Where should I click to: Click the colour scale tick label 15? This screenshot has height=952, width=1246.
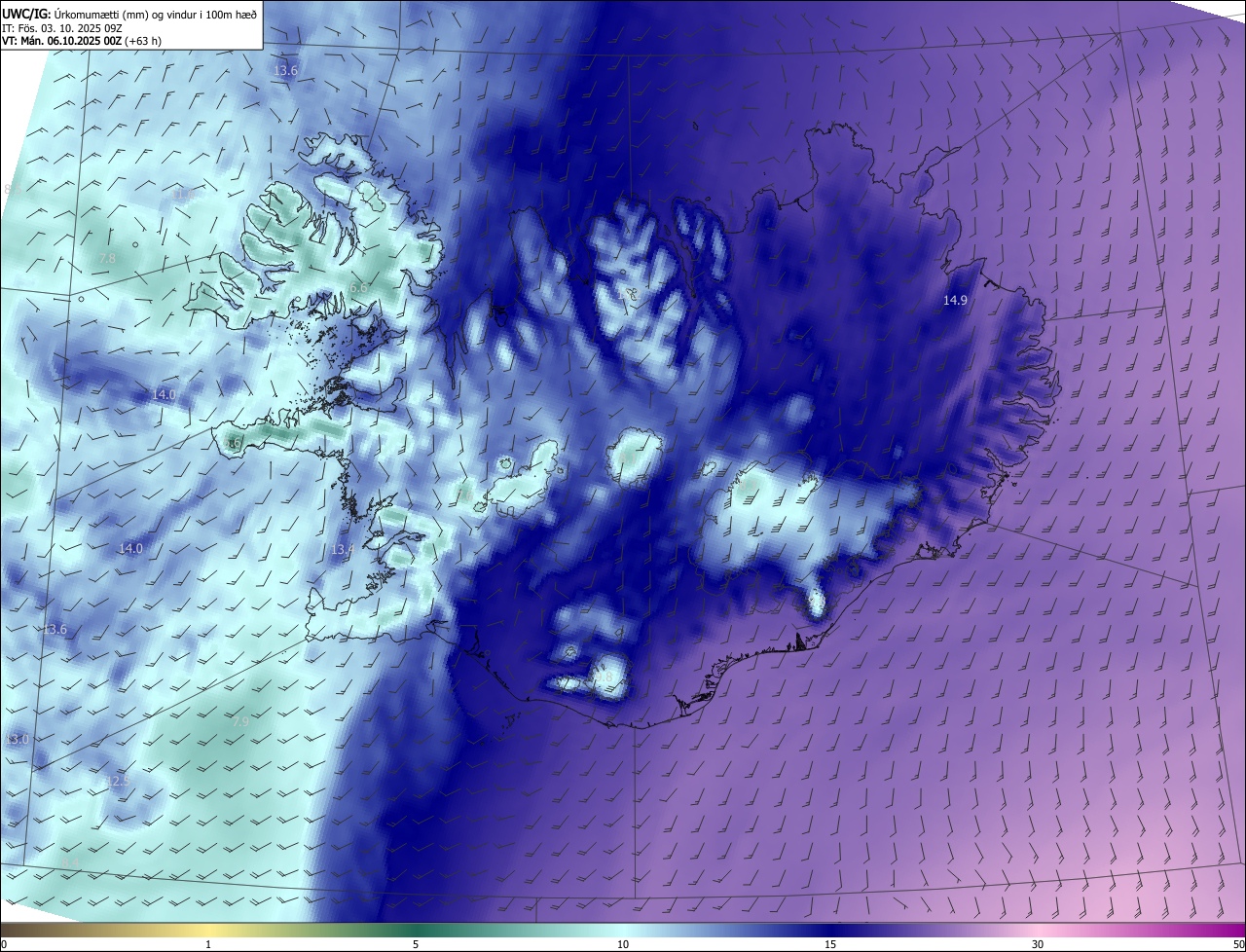pyautogui.click(x=830, y=944)
